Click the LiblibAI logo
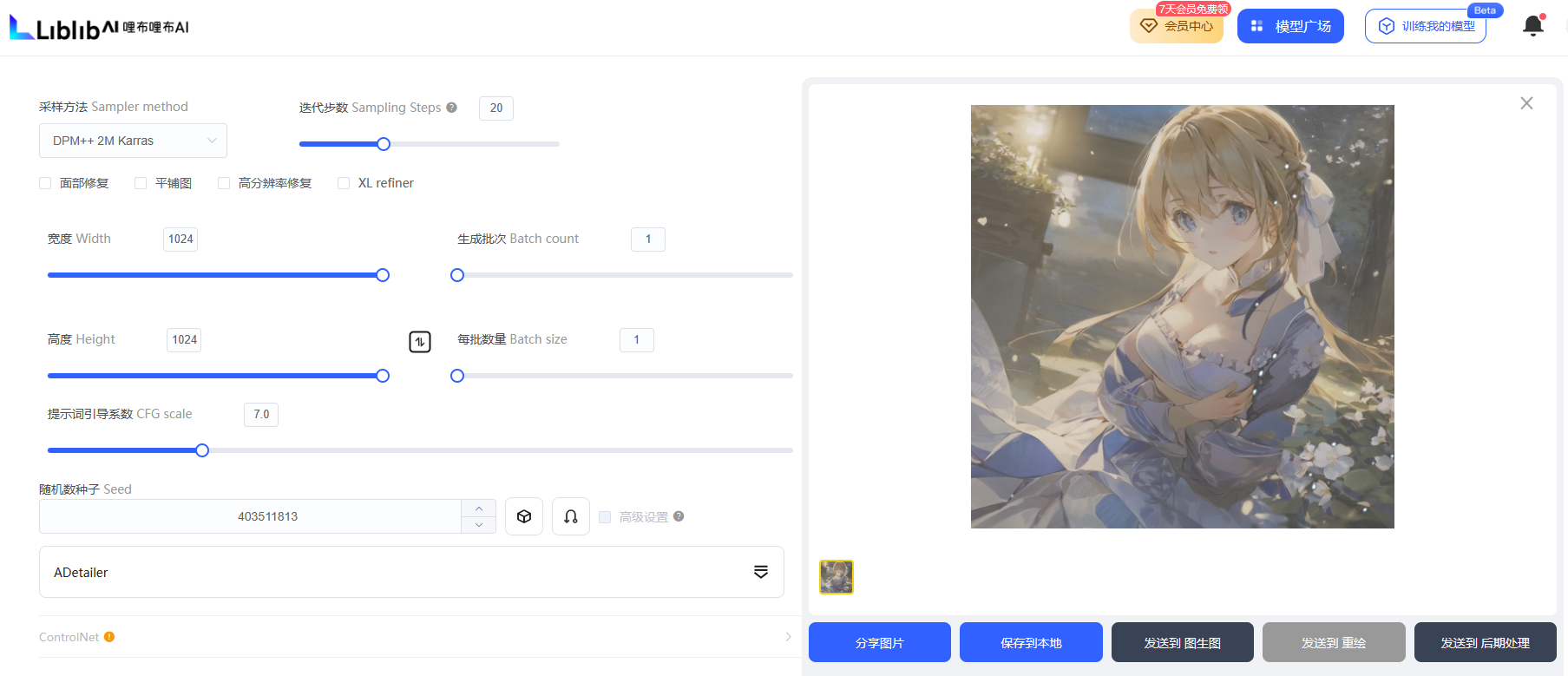 point(99,27)
